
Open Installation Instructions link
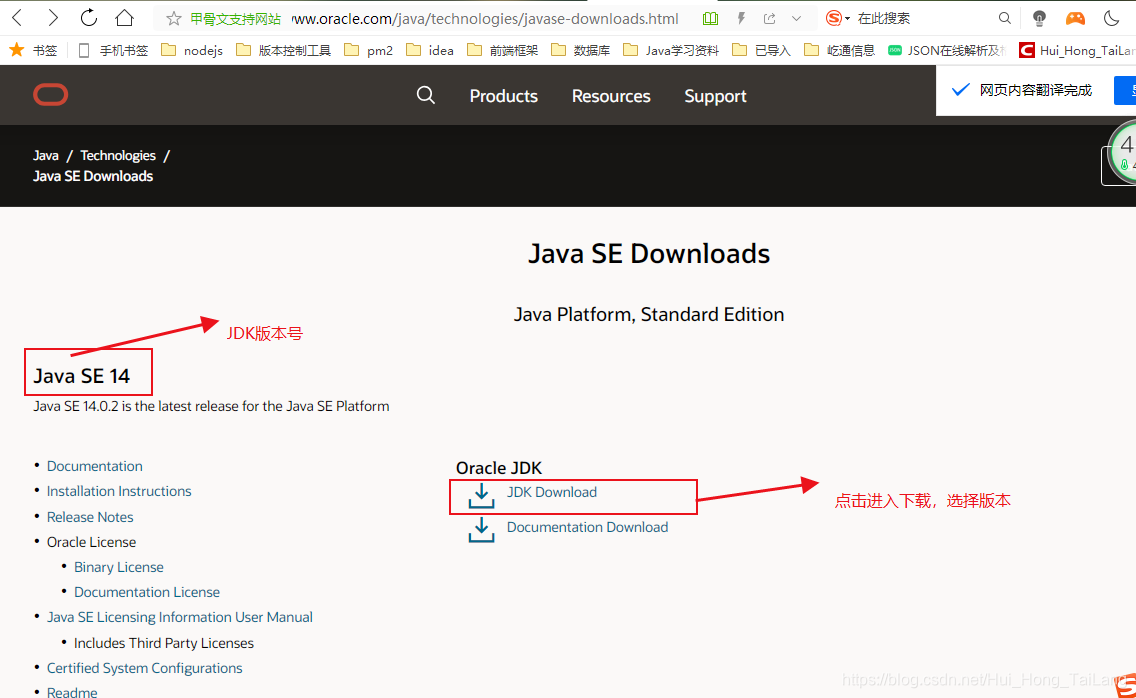tap(119, 491)
